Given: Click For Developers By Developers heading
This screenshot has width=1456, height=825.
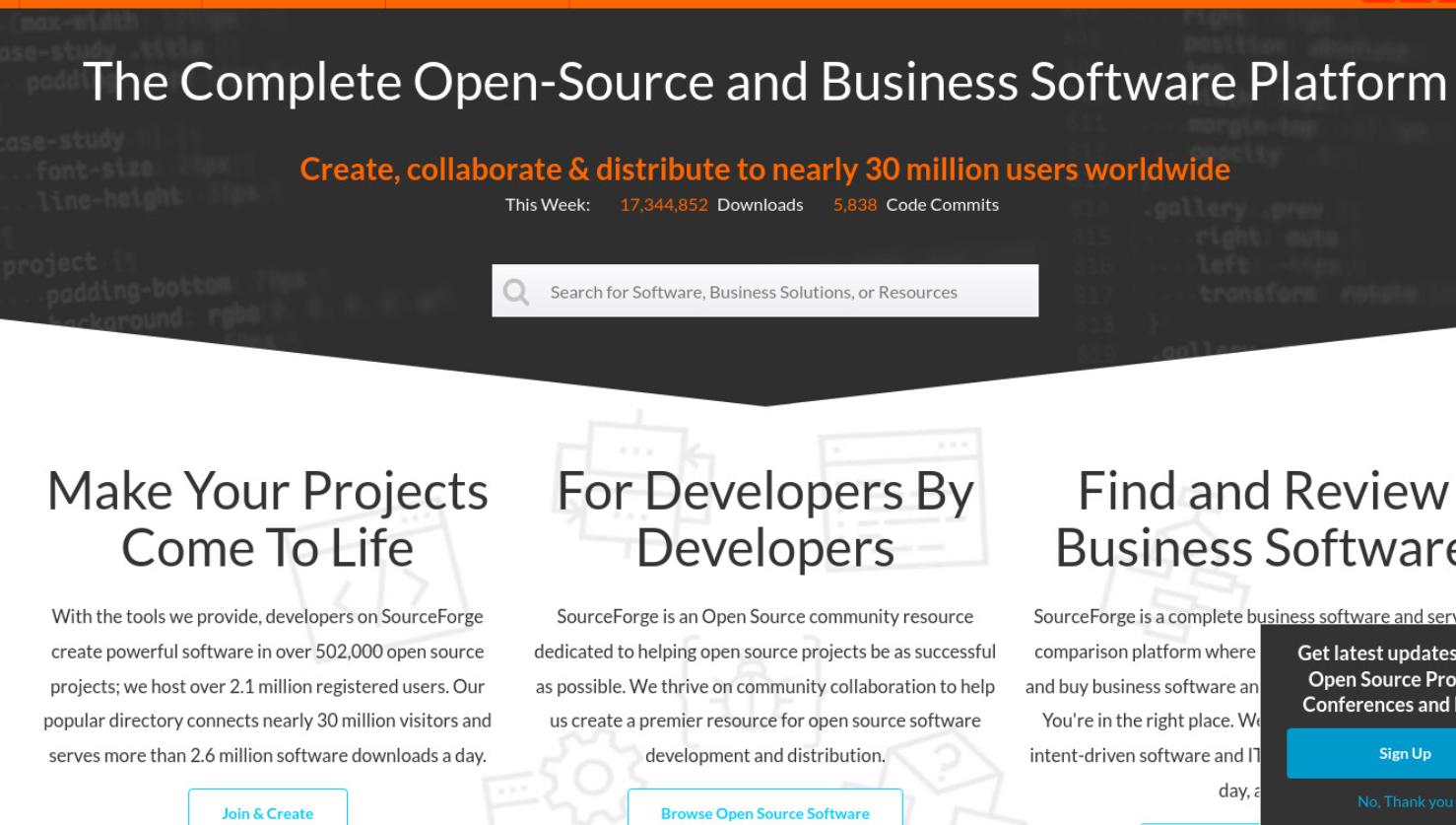Looking at the screenshot, I should click(765, 518).
